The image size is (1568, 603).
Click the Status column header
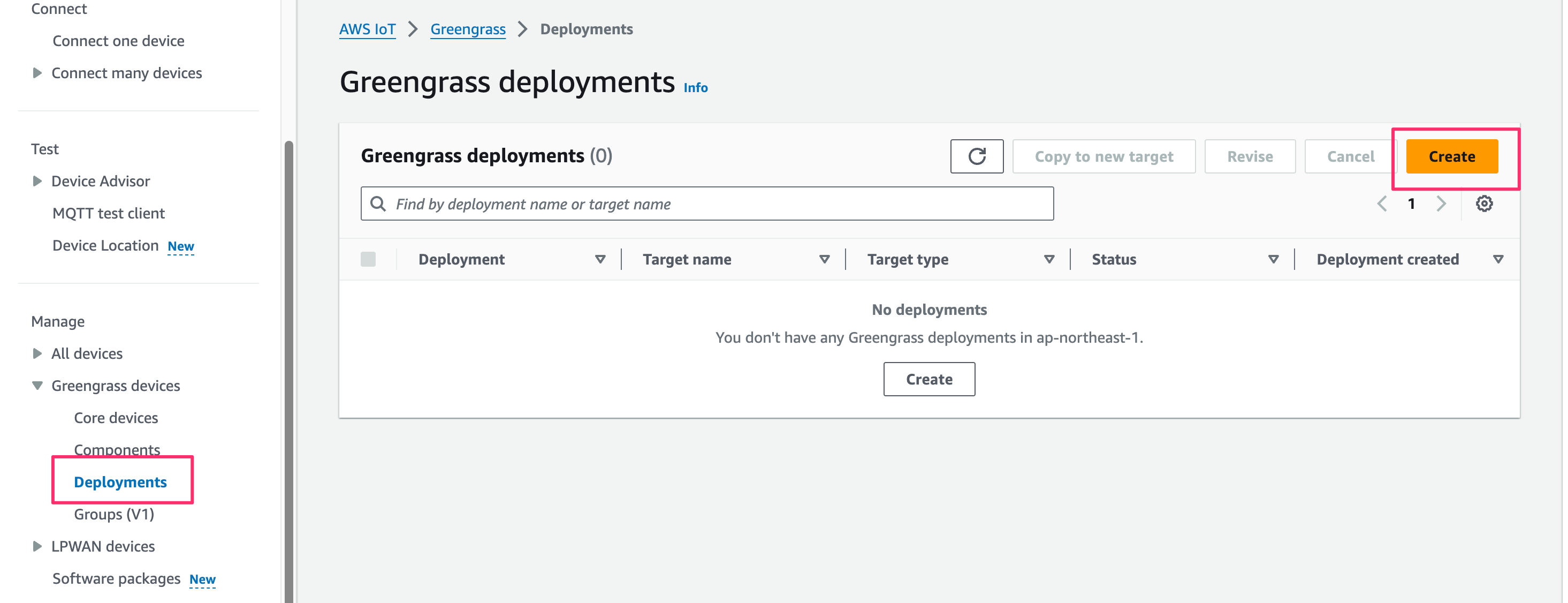[x=1113, y=260]
